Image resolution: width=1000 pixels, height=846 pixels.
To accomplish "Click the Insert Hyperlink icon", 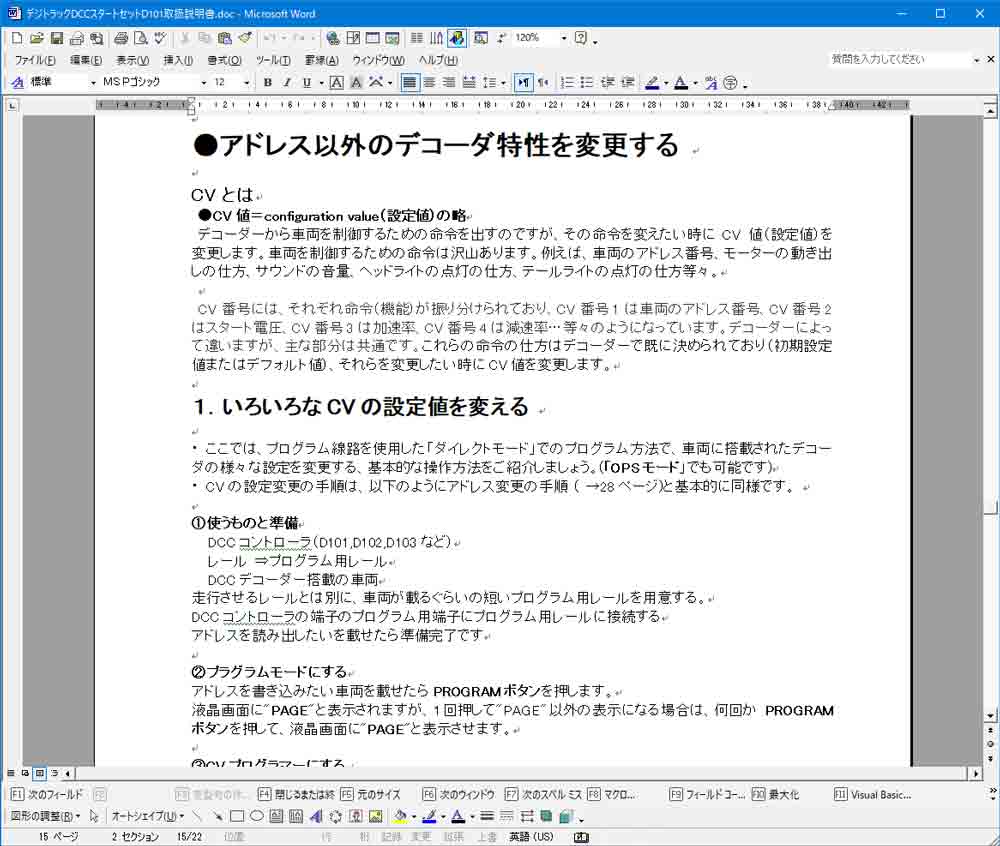I will [332, 39].
